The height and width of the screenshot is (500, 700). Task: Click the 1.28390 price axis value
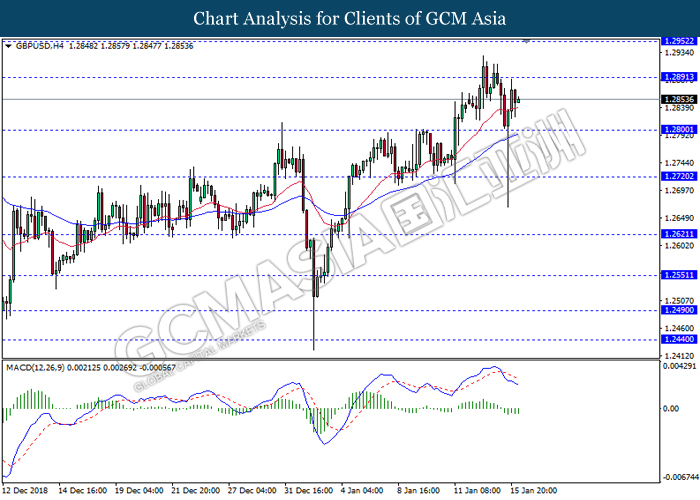tap(679, 108)
